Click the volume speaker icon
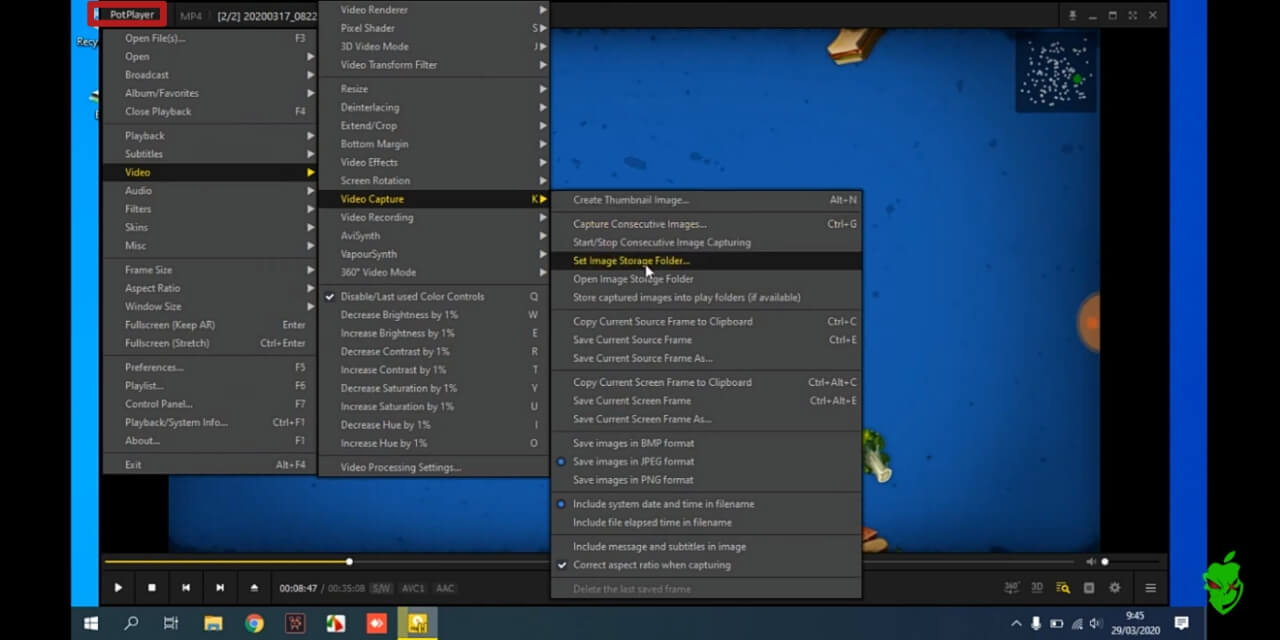Screen dimensions: 1280x640 [1091, 562]
